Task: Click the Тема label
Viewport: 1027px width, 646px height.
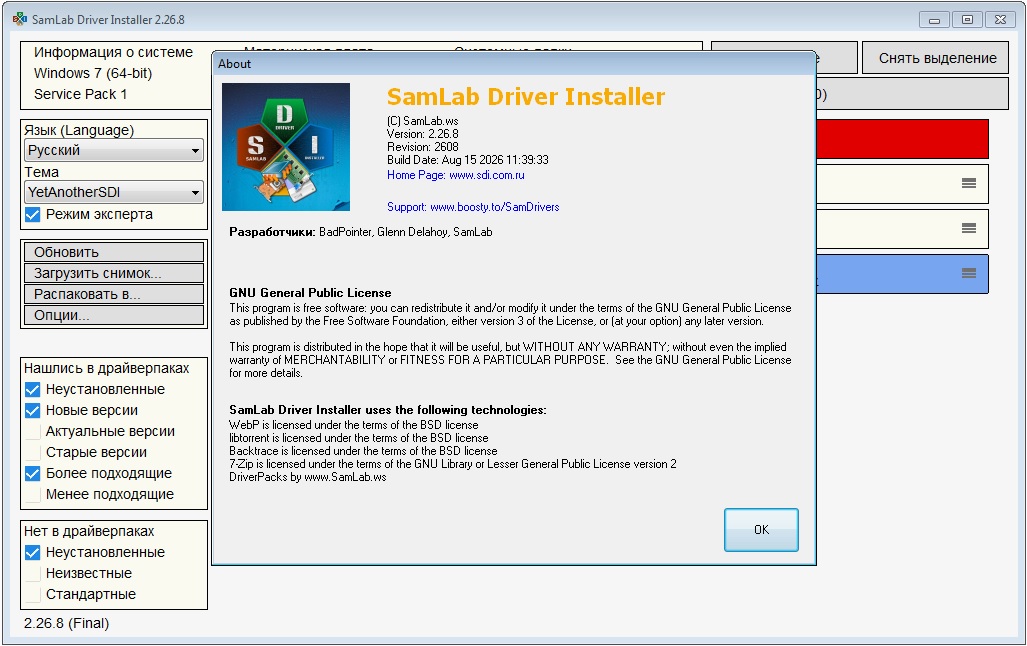Action: [41, 172]
